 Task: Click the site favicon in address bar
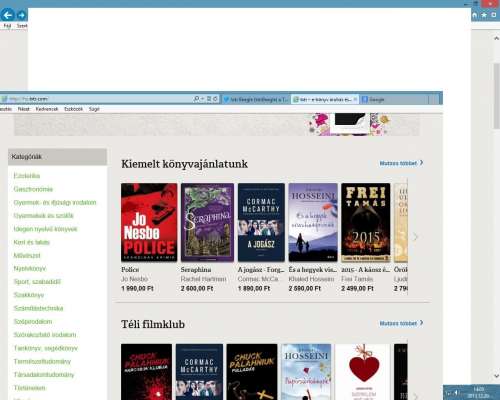(4, 99)
